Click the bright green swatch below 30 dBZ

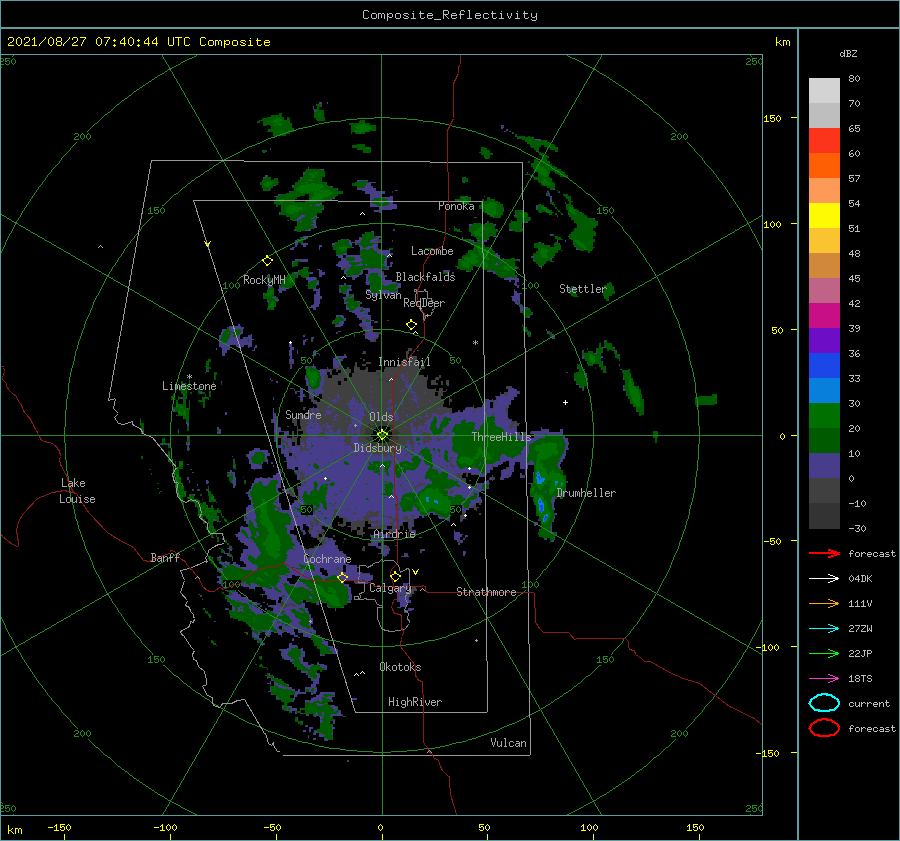pyautogui.click(x=824, y=416)
